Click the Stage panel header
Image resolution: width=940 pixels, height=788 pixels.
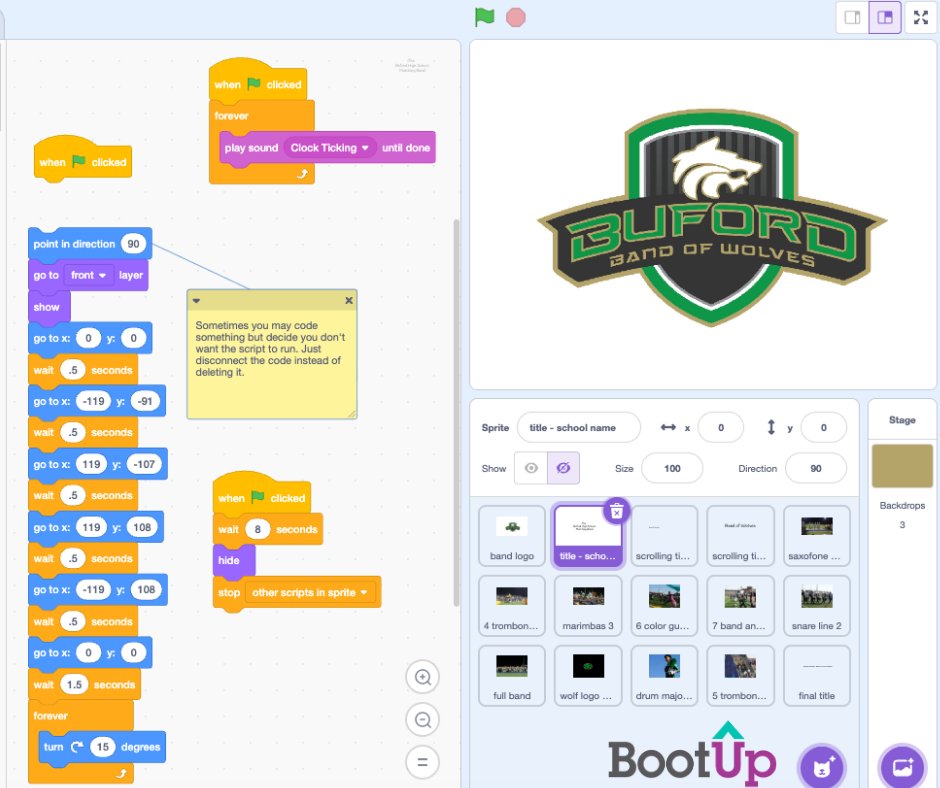tap(902, 420)
